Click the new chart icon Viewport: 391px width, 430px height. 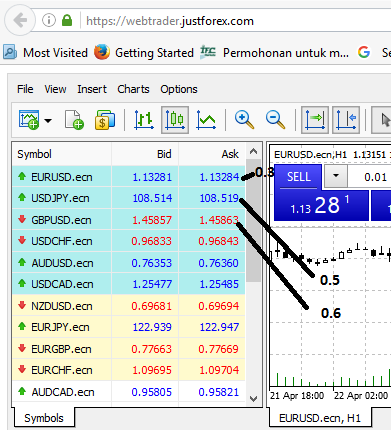(29, 120)
